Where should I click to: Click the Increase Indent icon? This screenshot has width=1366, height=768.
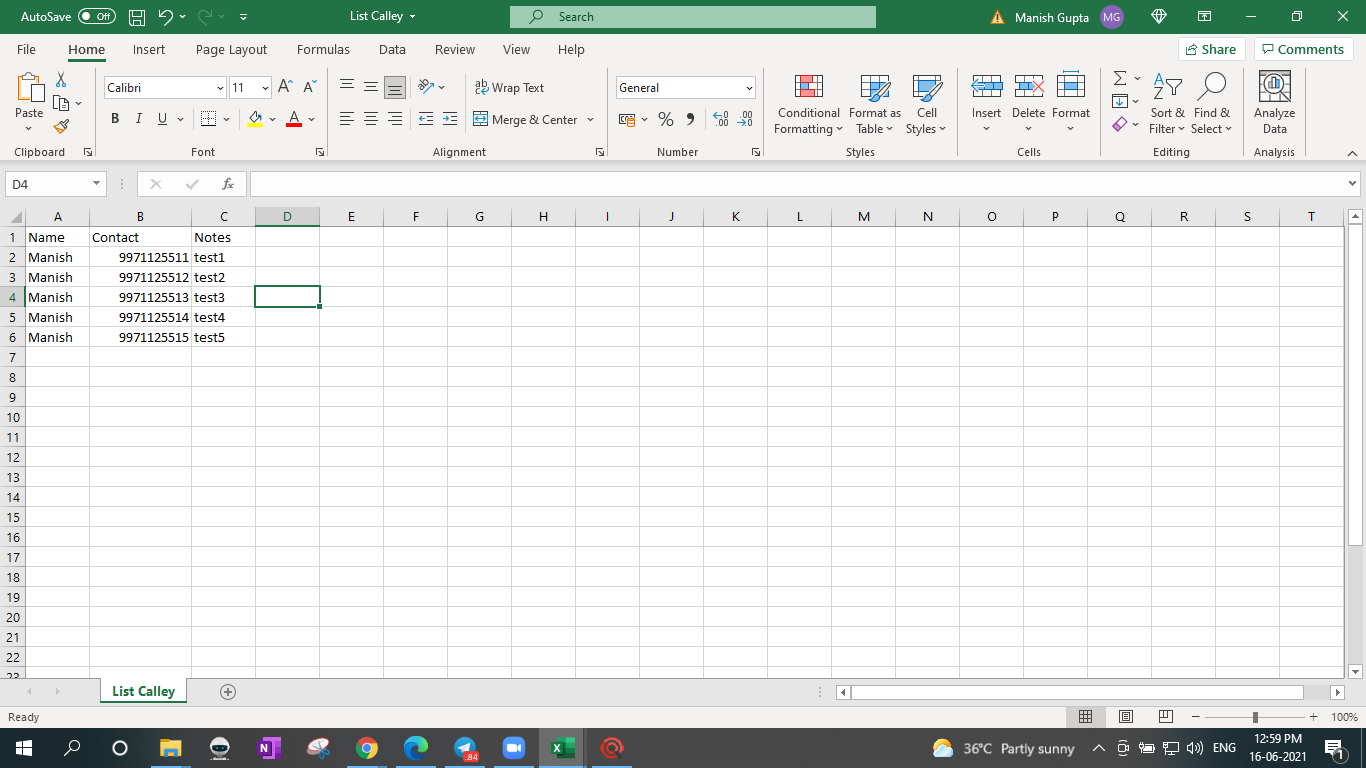coord(450,120)
